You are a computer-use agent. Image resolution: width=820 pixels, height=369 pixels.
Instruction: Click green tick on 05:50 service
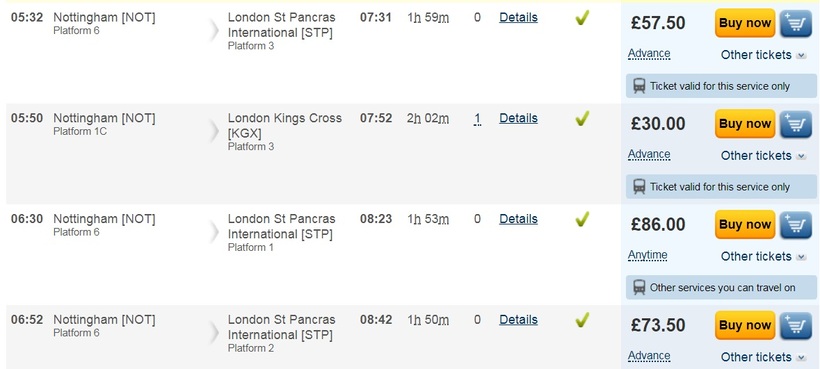click(x=582, y=119)
